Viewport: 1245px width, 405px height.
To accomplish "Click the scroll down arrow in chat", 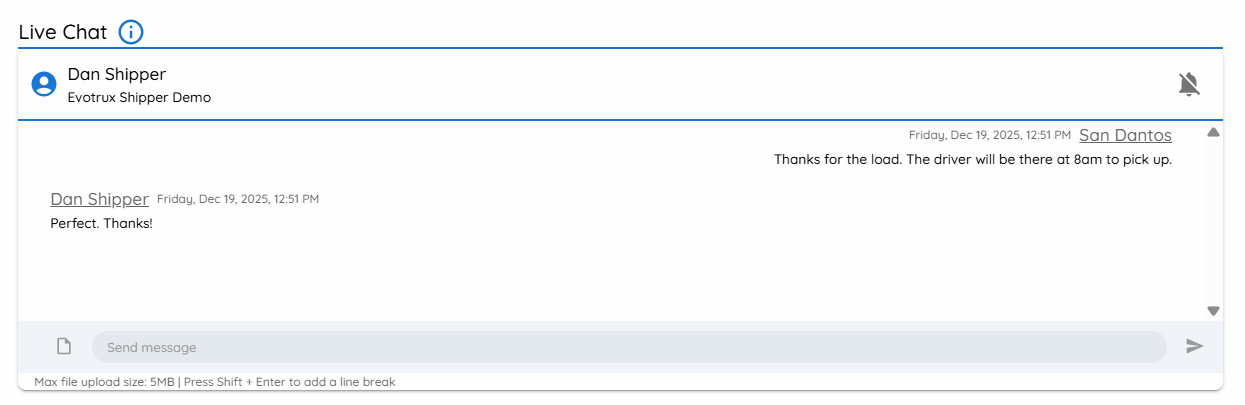I will coord(1213,311).
